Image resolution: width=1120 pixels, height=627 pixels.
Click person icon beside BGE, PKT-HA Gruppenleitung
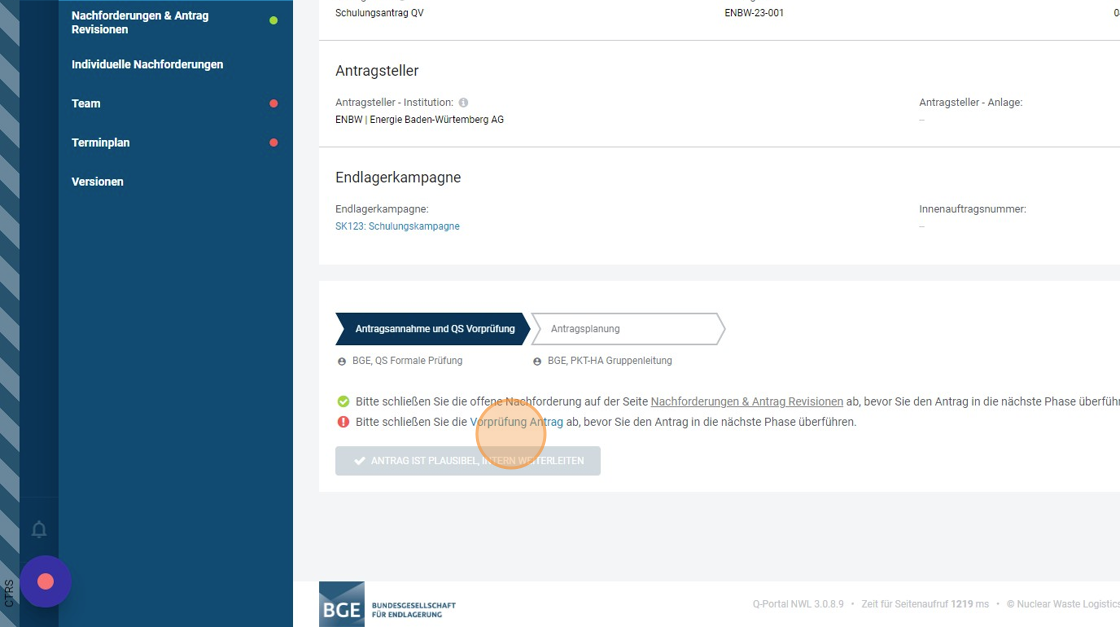click(x=537, y=361)
